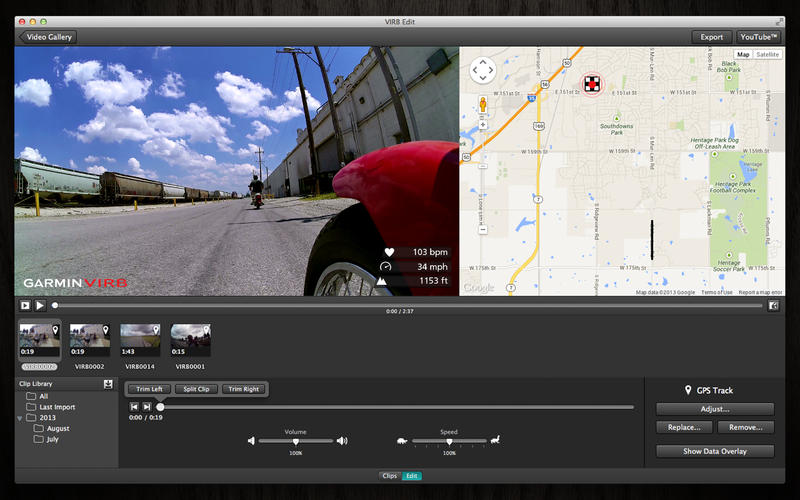800x500 pixels.
Task: Click the Replace... GPS track button
Action: 684,427
